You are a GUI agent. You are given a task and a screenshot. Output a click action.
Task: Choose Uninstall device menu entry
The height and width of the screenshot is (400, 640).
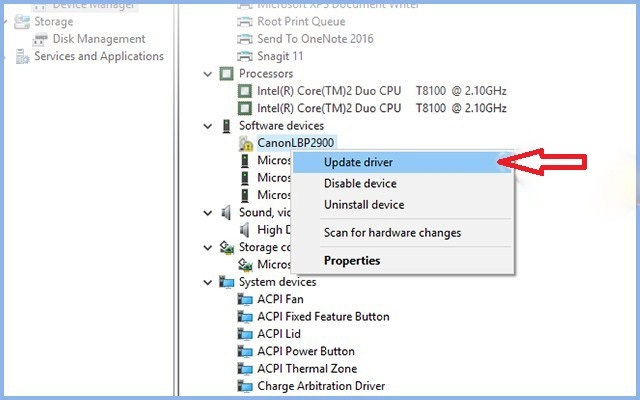pyautogui.click(x=364, y=205)
